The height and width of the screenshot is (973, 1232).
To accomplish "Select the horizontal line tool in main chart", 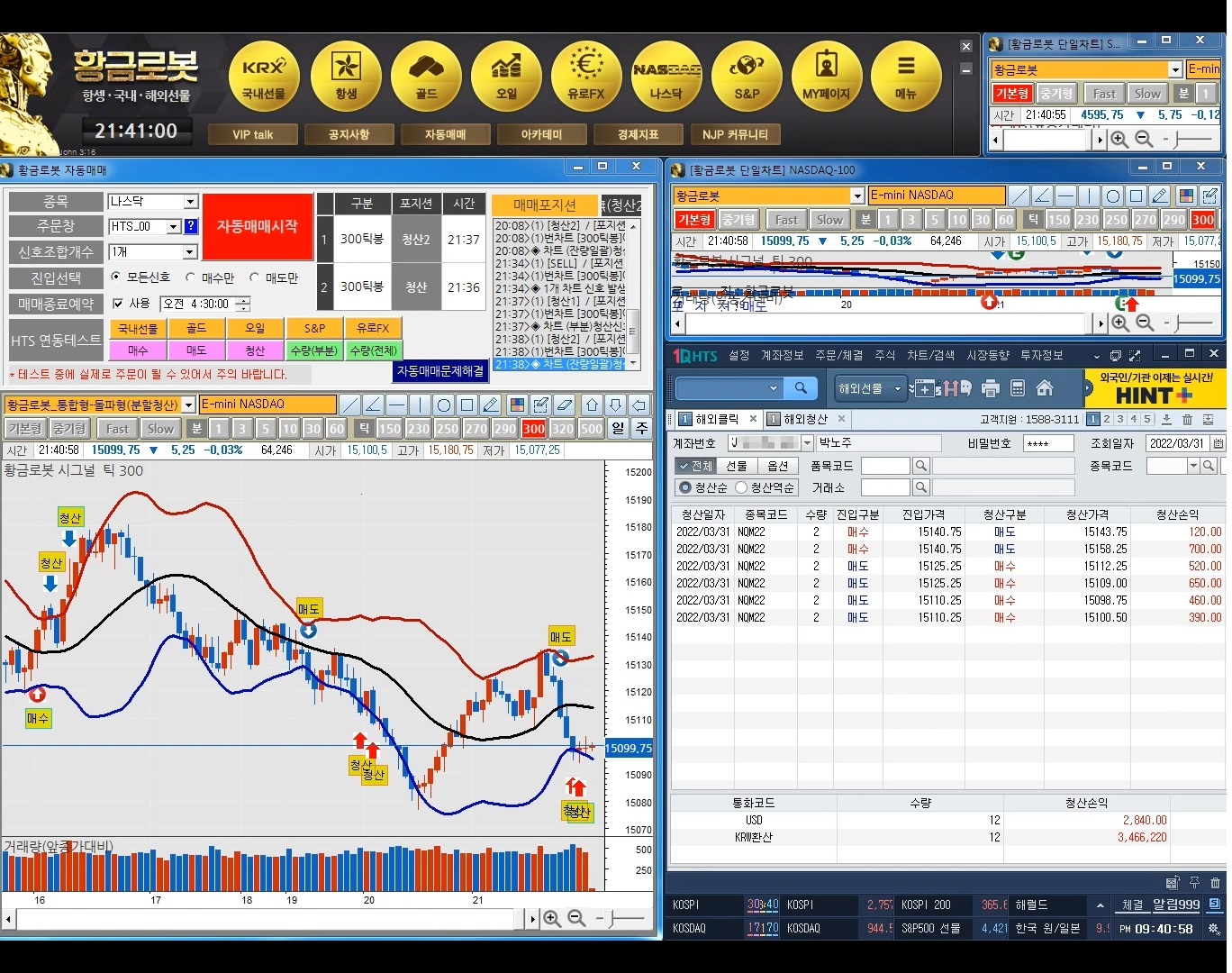I will coord(396,405).
